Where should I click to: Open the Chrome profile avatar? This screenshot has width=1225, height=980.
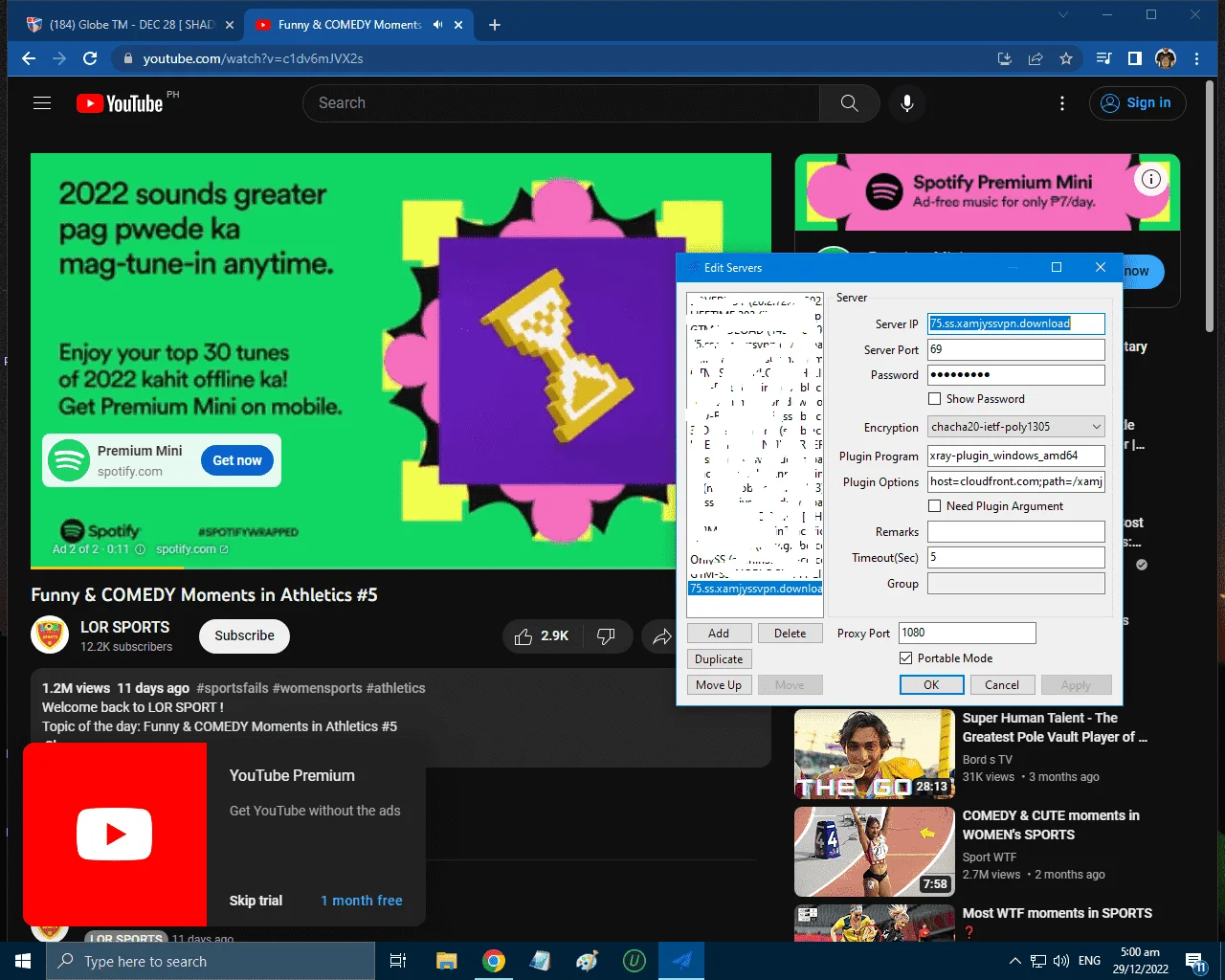click(x=1166, y=58)
